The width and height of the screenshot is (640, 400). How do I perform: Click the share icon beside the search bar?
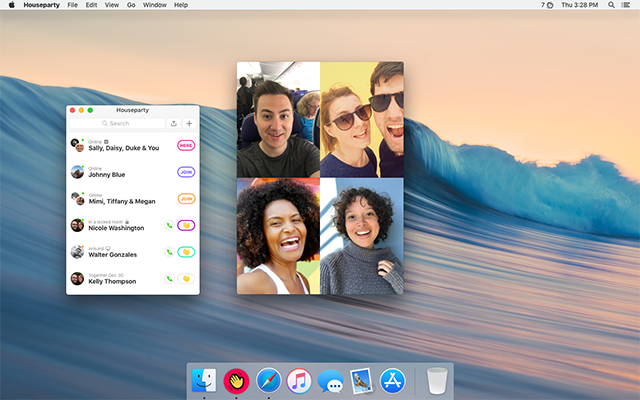174,124
